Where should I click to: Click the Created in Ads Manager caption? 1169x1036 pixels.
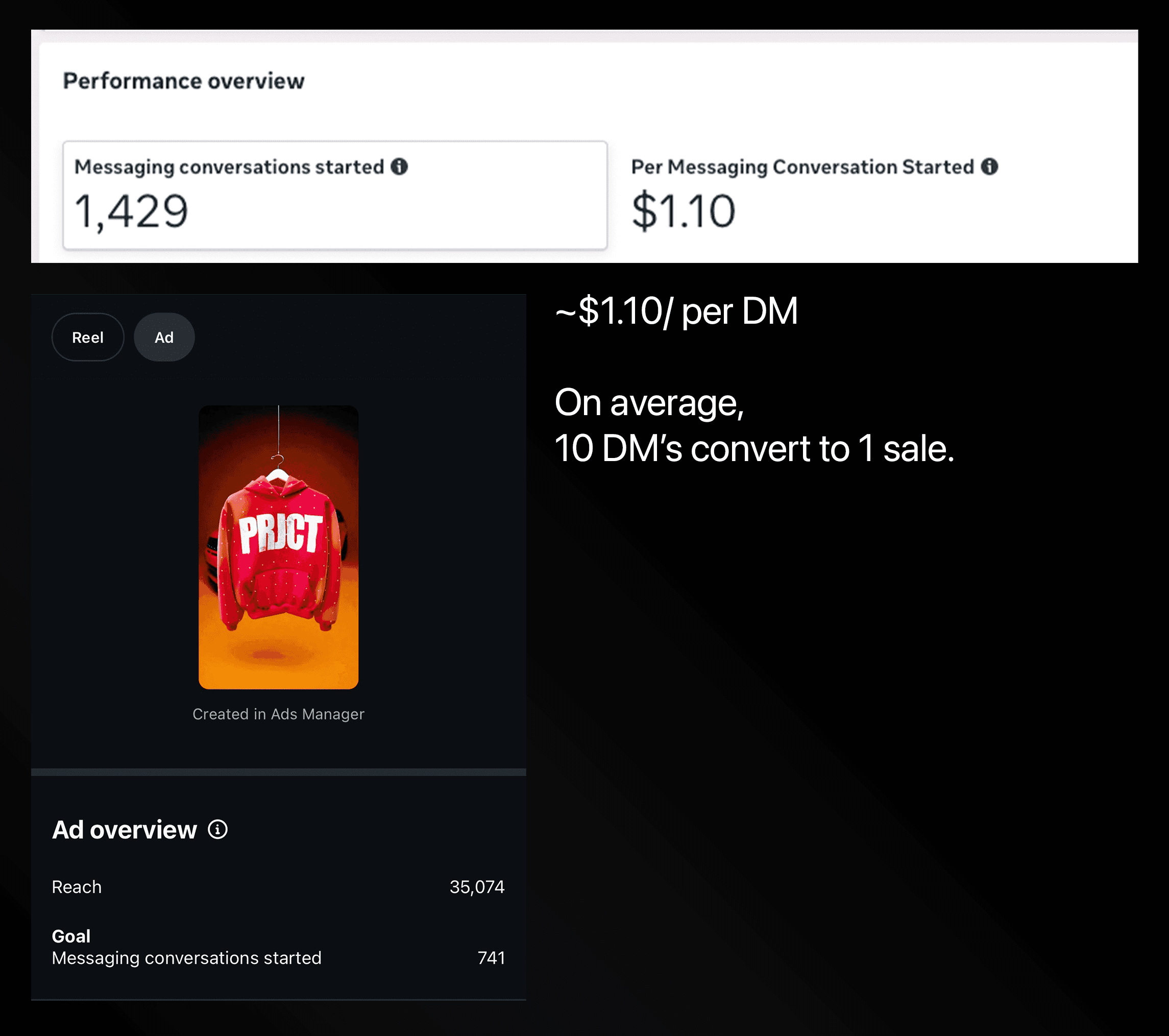[279, 714]
